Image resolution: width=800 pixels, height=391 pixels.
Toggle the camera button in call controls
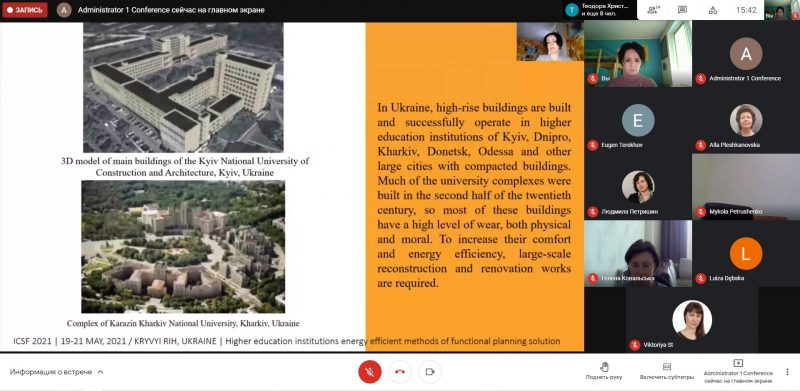(430, 372)
